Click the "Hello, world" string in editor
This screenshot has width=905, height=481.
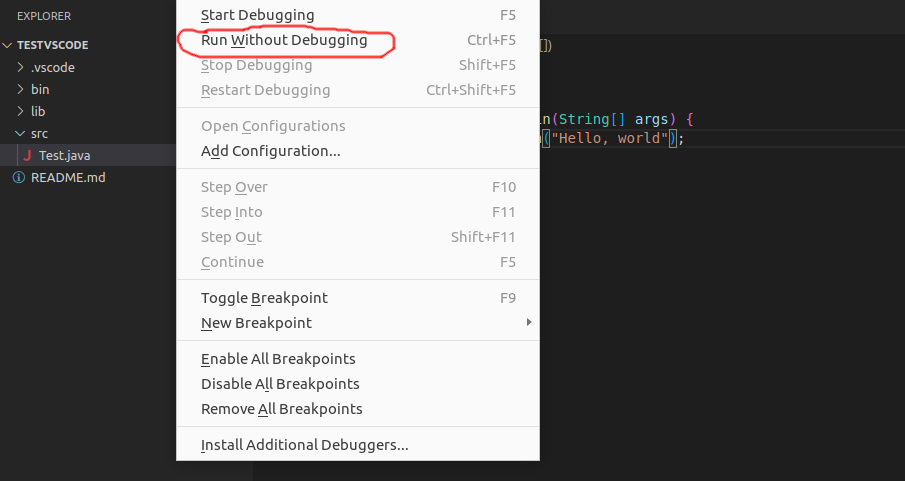(x=609, y=138)
